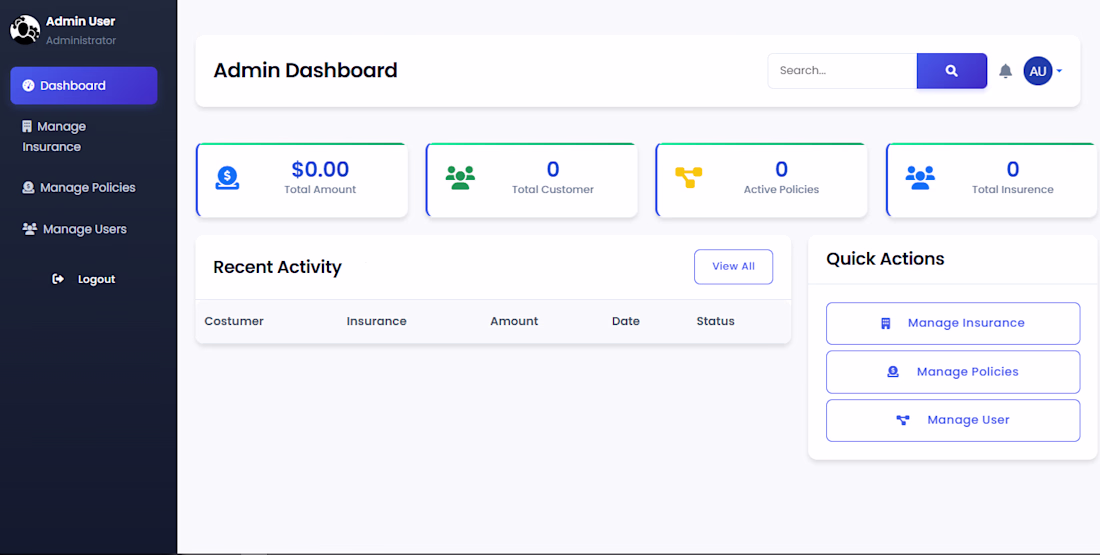Go to Manage Insurance in the sidebar

tap(84, 137)
